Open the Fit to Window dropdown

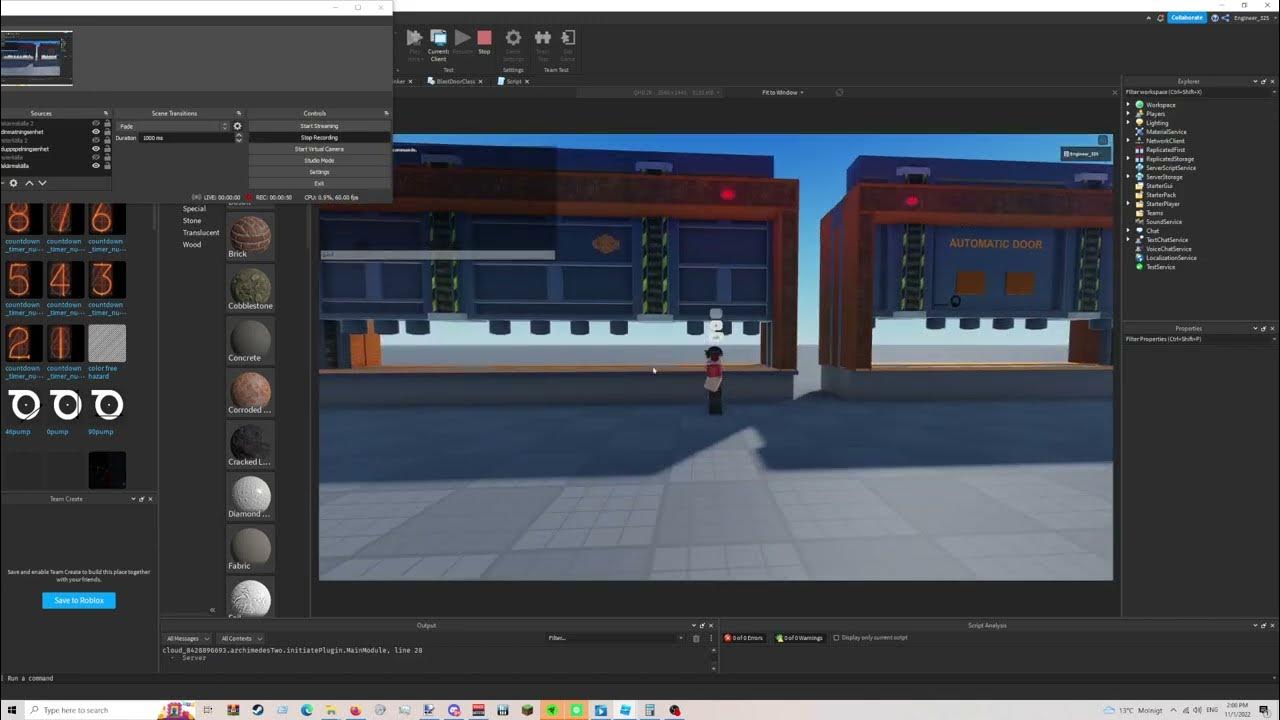pyautogui.click(x=783, y=92)
